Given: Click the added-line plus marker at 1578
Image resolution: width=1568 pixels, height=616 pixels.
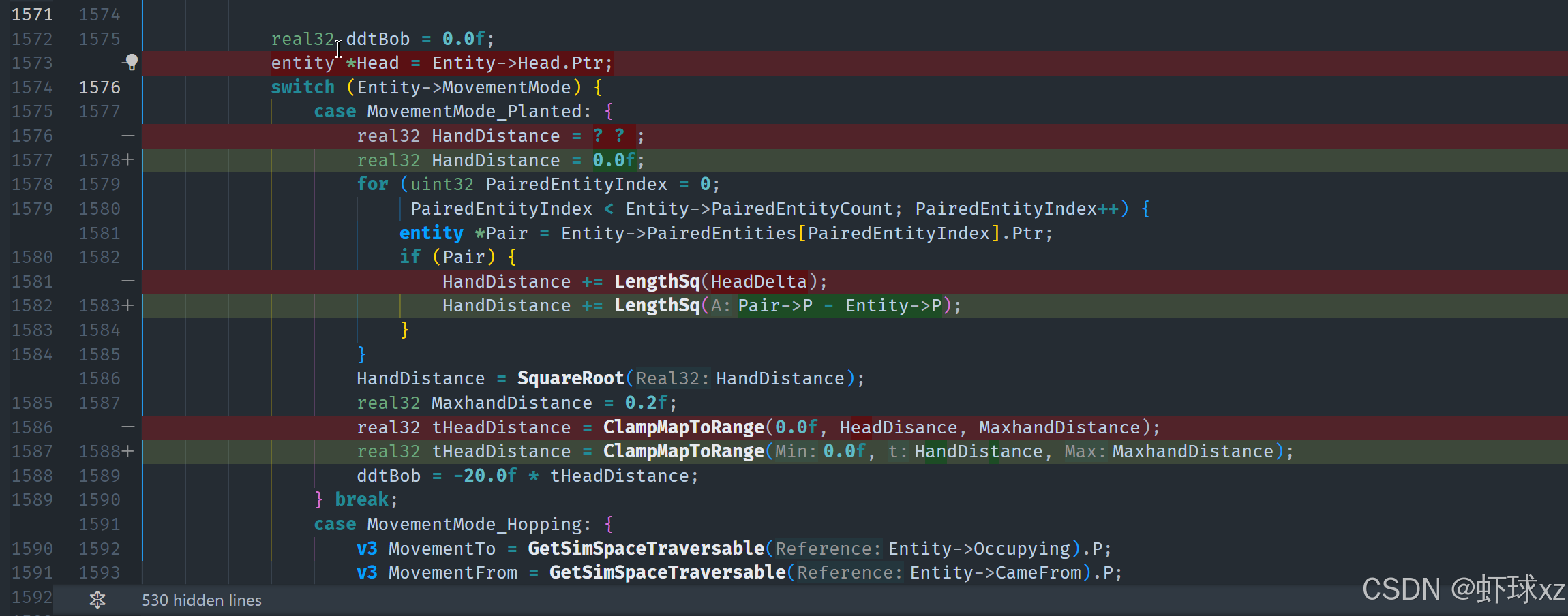Looking at the screenshot, I should pyautogui.click(x=128, y=160).
